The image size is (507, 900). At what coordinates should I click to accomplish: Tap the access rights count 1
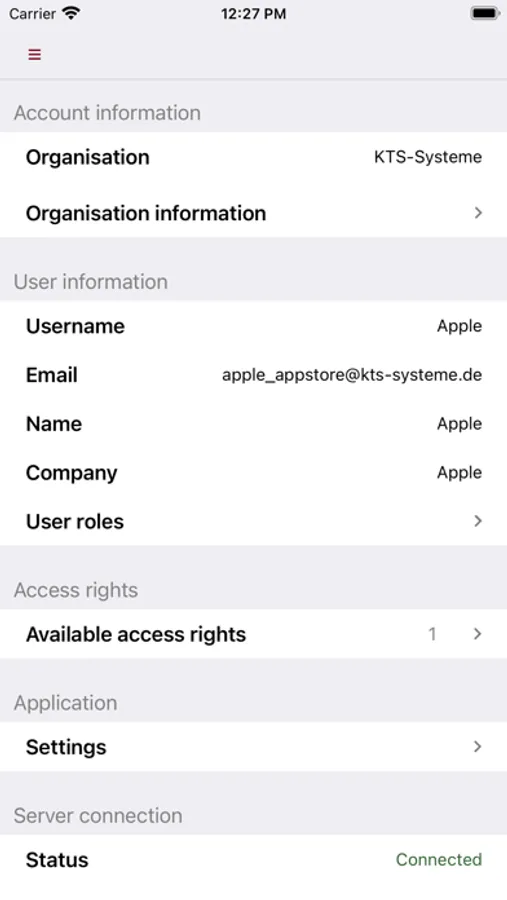pos(432,634)
